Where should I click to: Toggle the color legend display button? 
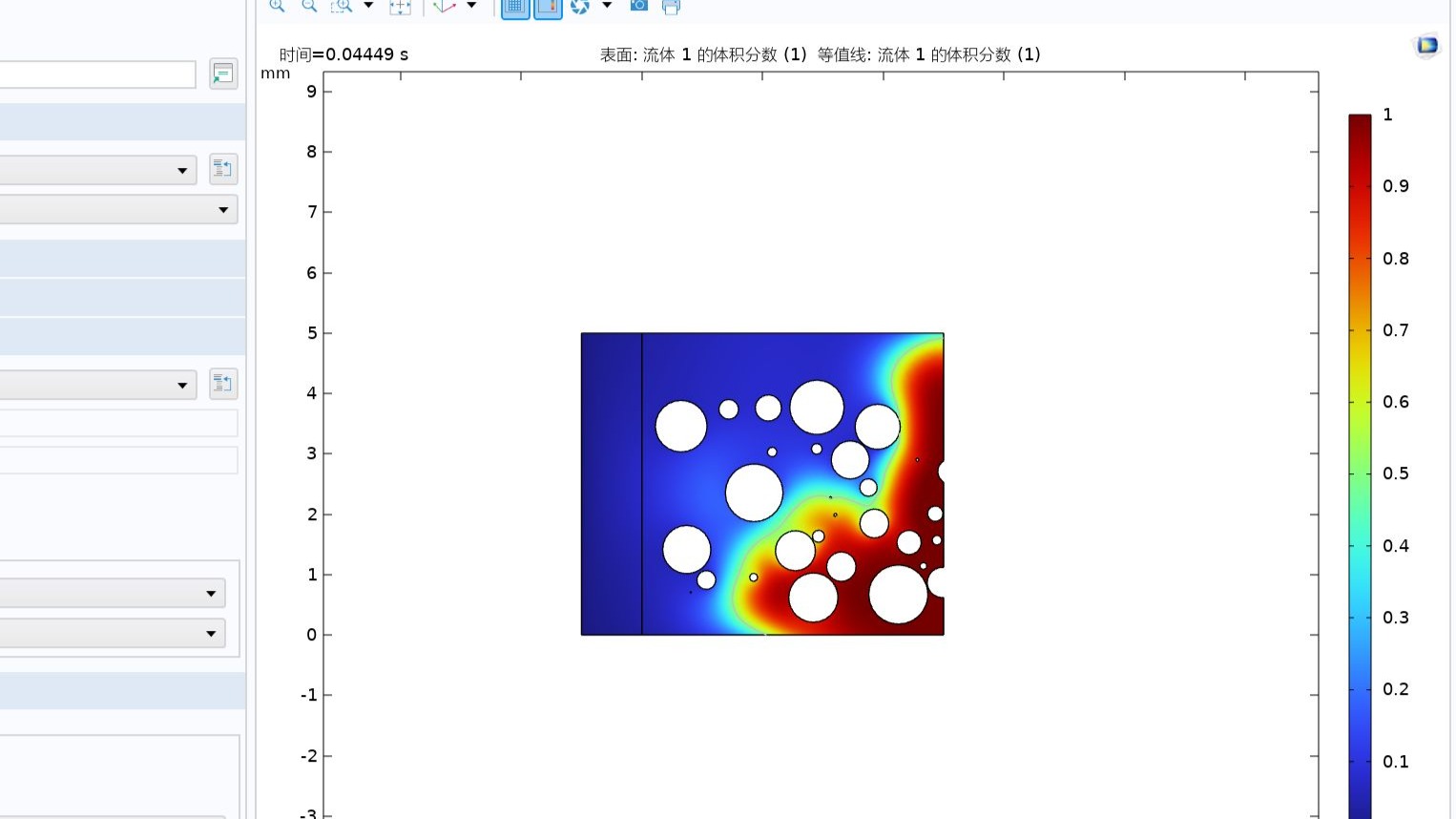point(548,7)
